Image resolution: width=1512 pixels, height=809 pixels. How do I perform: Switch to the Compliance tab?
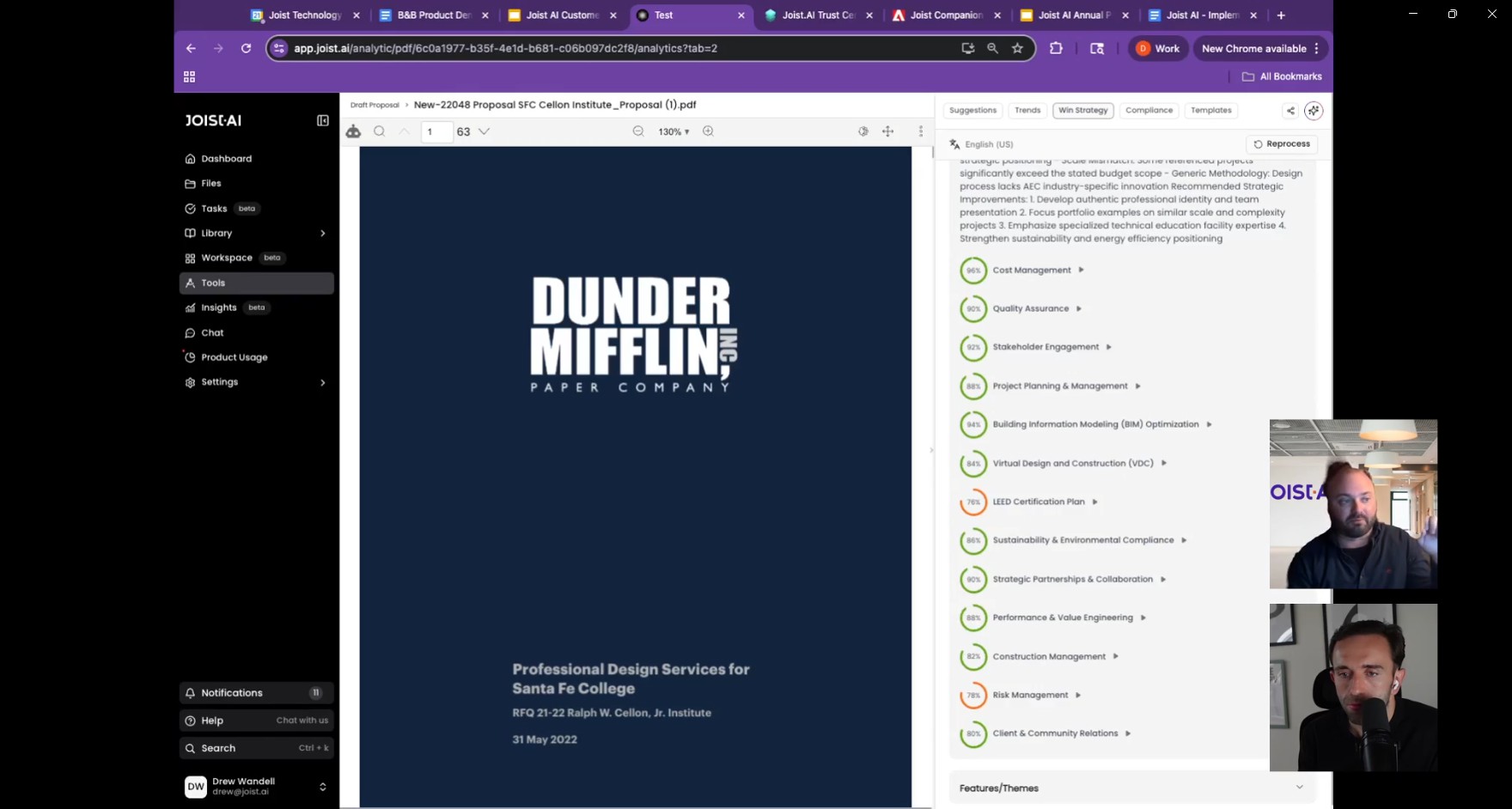click(1149, 111)
